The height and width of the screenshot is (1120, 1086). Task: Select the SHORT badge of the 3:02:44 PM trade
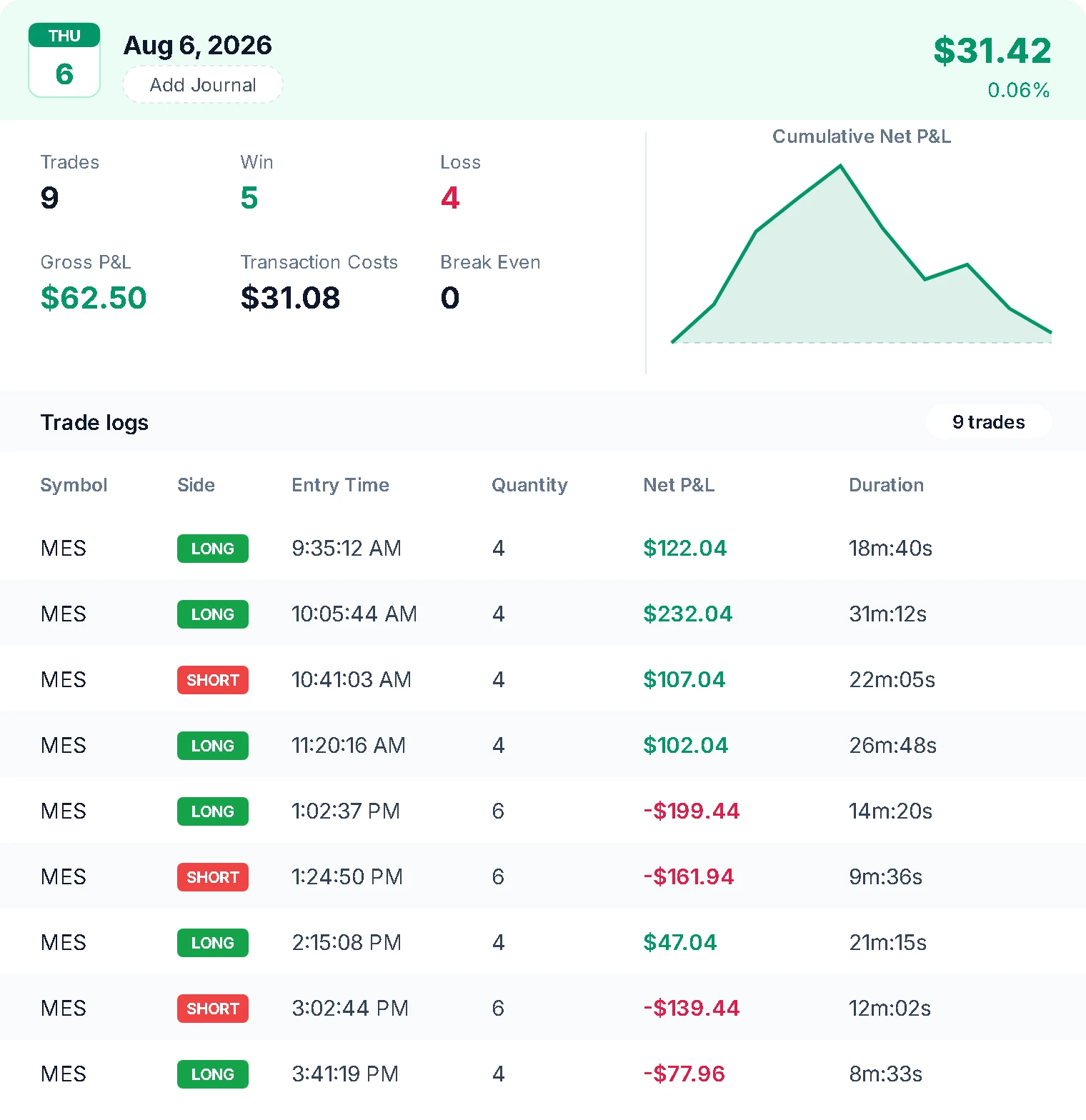tap(213, 1009)
